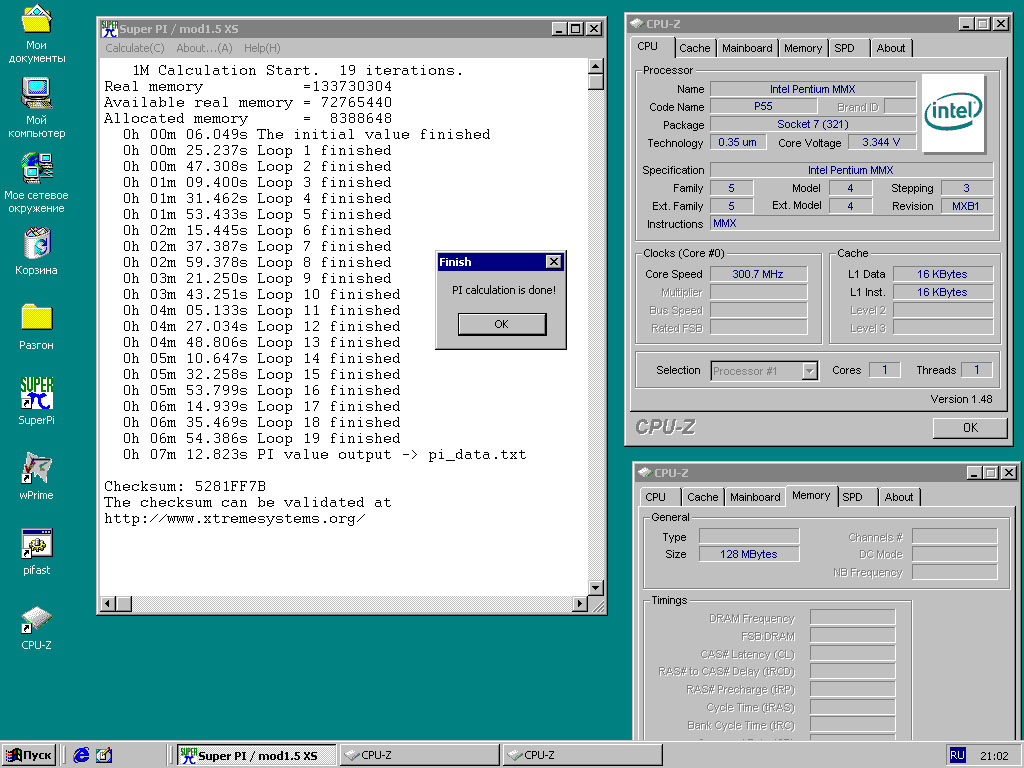Image resolution: width=1024 pixels, height=768 pixels.
Task: Click the Super PI window title icon
Action: point(109,28)
